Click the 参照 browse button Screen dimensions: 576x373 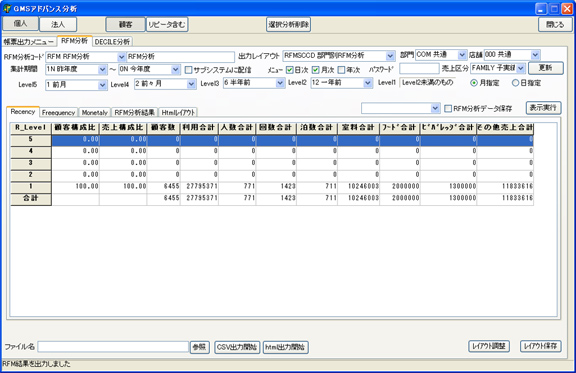[x=199, y=347]
